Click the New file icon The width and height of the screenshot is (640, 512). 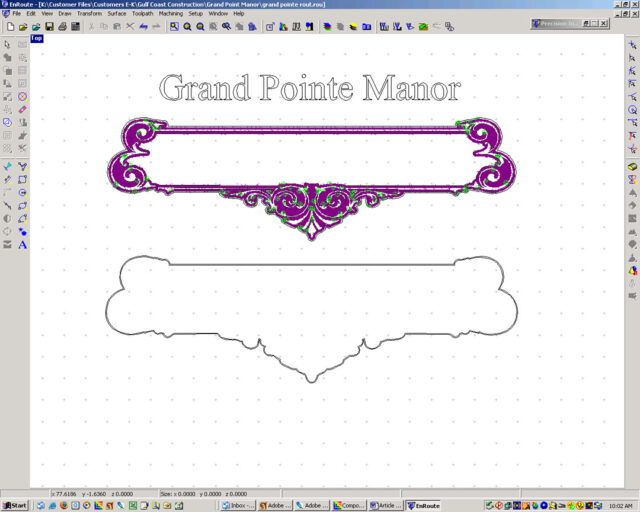pyautogui.click(x=9, y=27)
